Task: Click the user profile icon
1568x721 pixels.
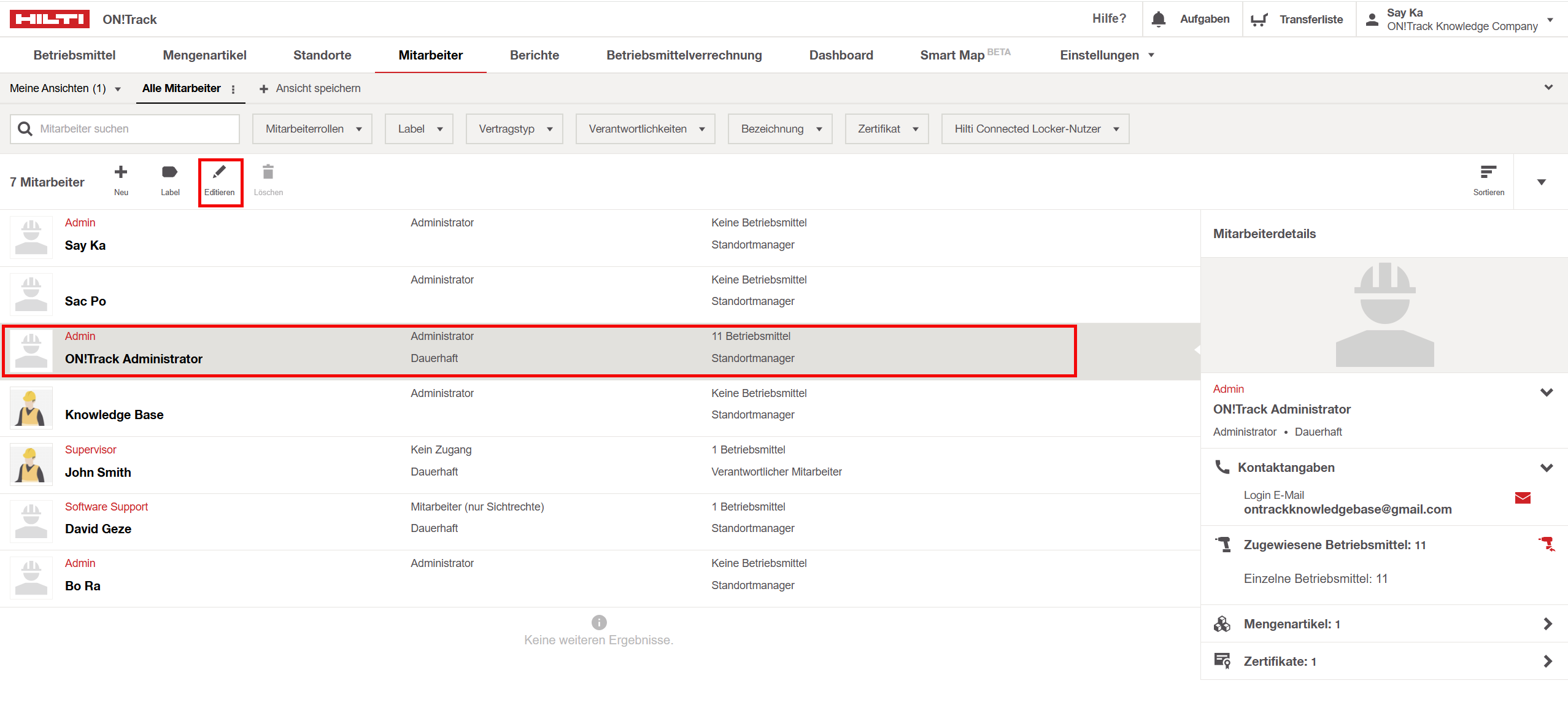Action: 1372,19
